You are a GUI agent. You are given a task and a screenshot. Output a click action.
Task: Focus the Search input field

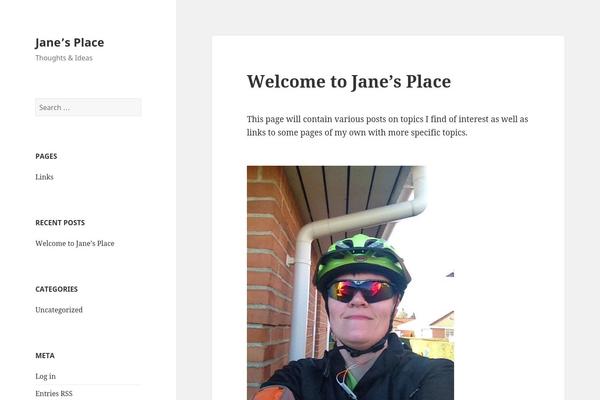pyautogui.click(x=88, y=108)
